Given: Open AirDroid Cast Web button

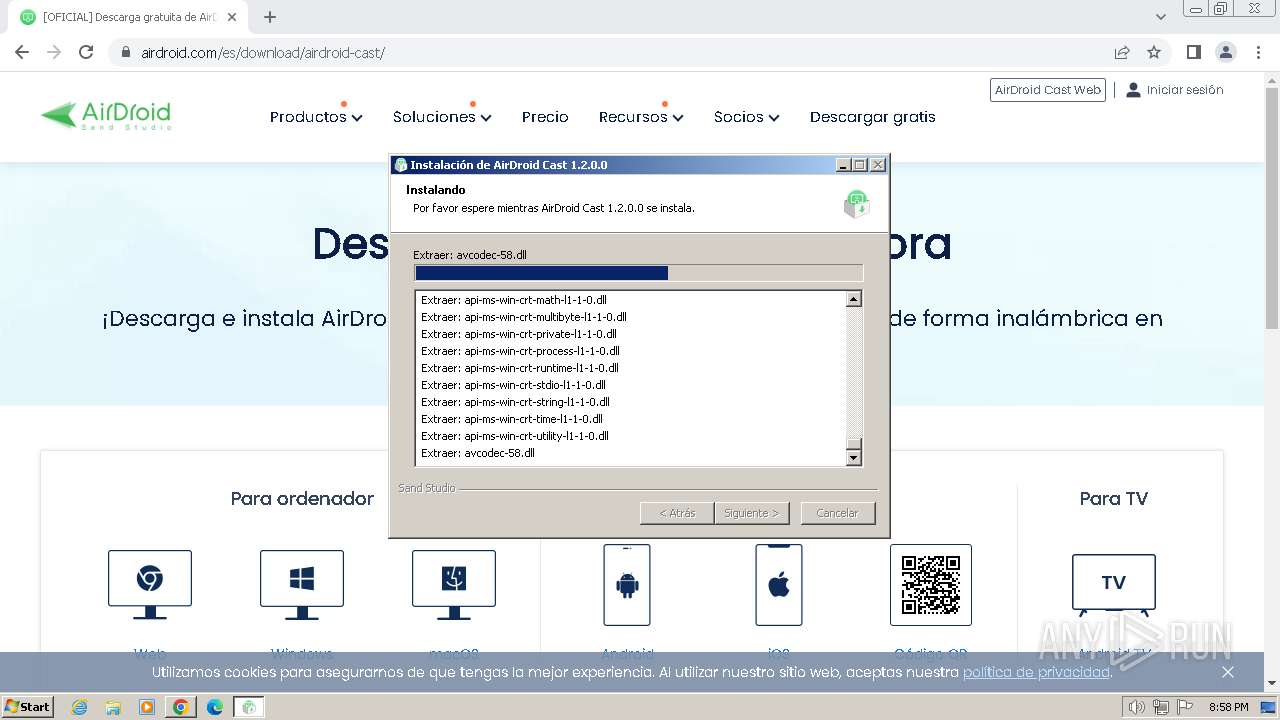Looking at the screenshot, I should click(x=1048, y=90).
